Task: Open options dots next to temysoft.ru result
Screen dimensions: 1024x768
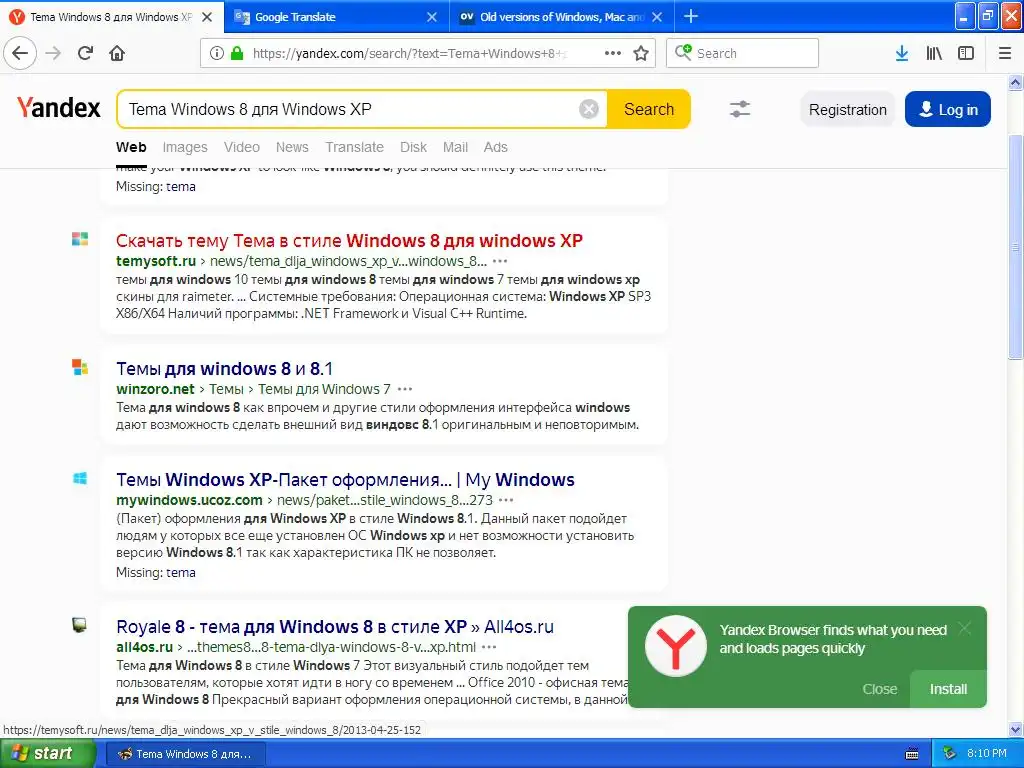Action: pos(500,261)
